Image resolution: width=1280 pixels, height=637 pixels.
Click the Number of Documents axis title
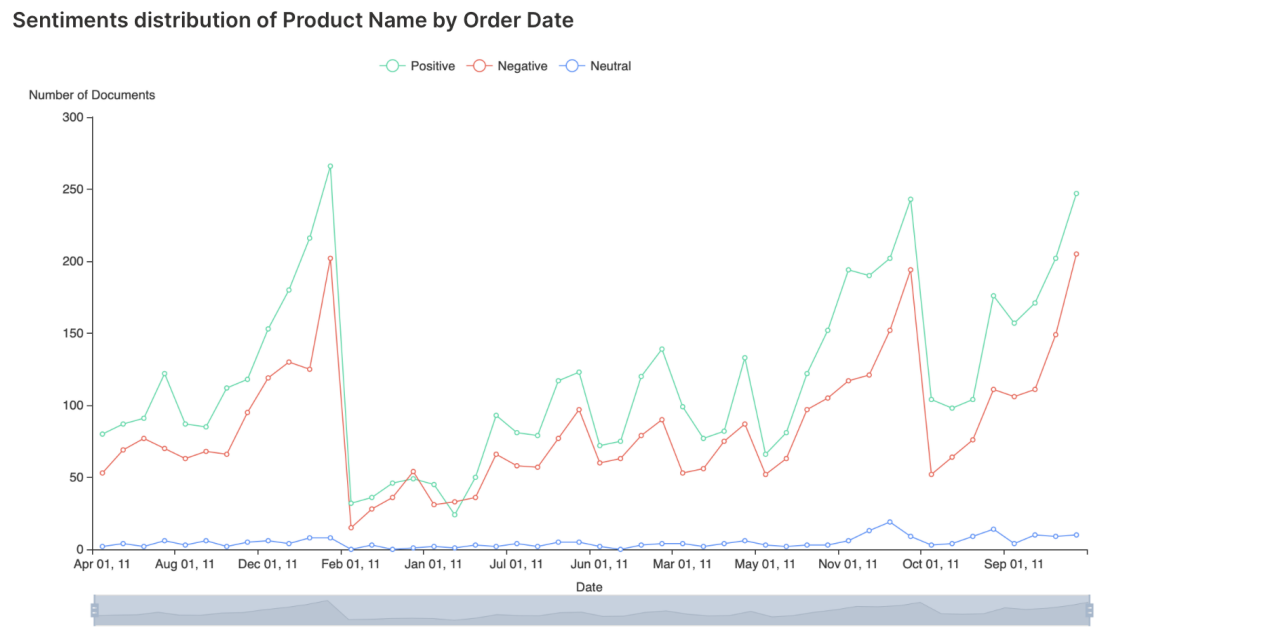pos(91,95)
